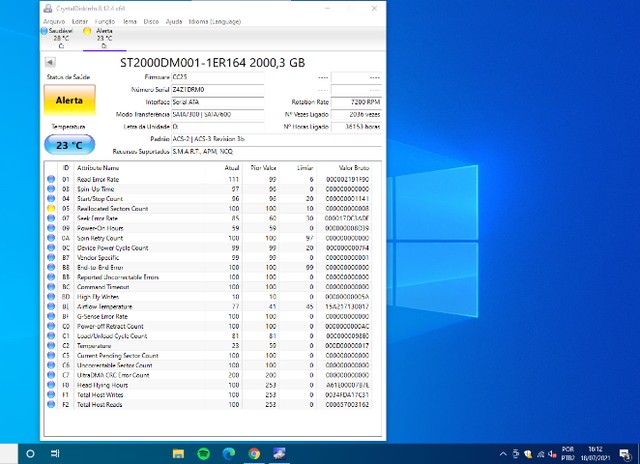Viewport: 640px width, 464px height.
Task: Select the Modo Transferência field
Action: pos(217,114)
